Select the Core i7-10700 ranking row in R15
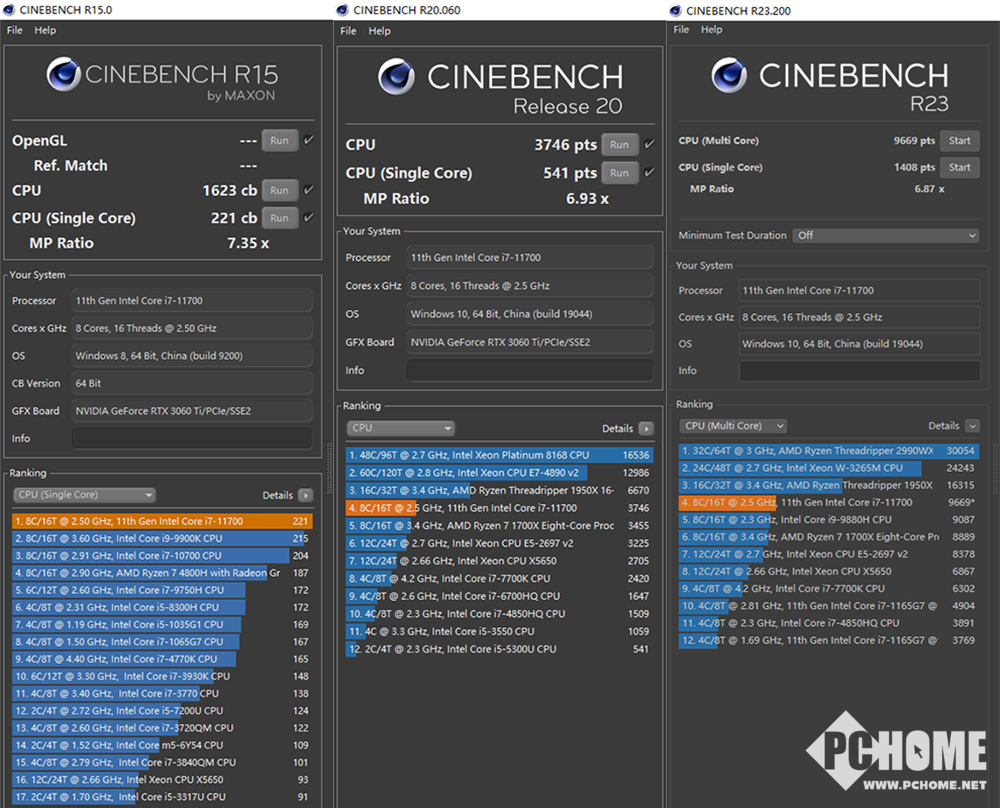This screenshot has height=808, width=1000. point(162,555)
